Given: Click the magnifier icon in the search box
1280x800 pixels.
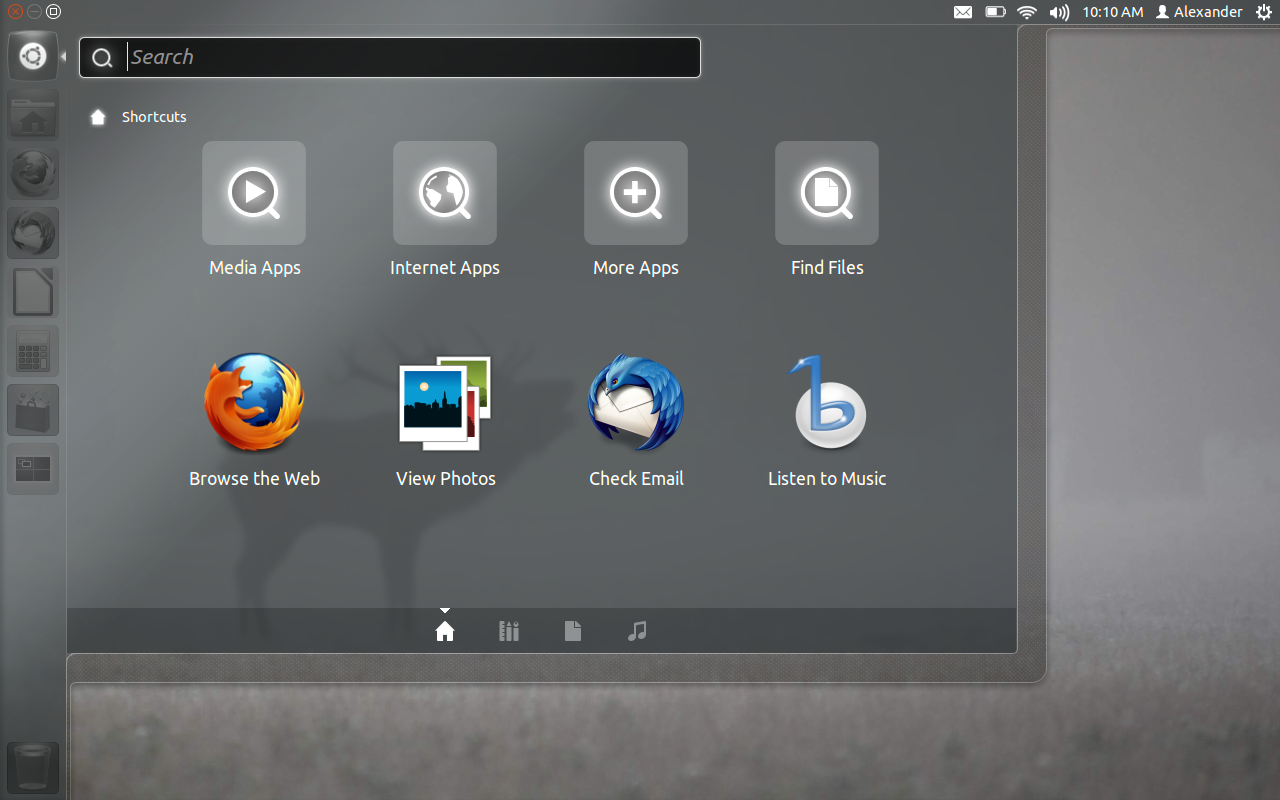Looking at the screenshot, I should [102, 58].
